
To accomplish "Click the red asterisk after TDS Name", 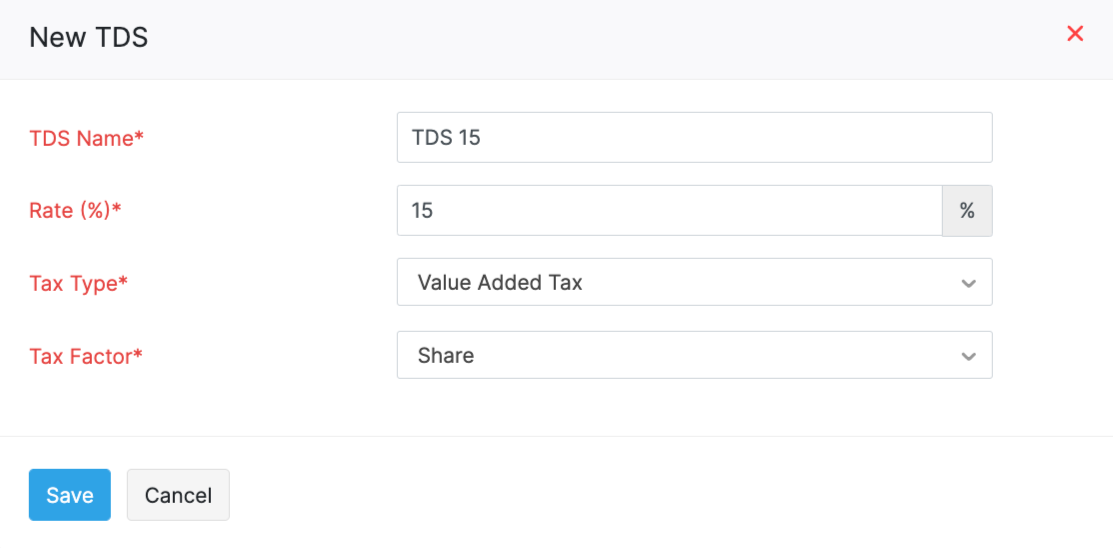I will point(139,137).
